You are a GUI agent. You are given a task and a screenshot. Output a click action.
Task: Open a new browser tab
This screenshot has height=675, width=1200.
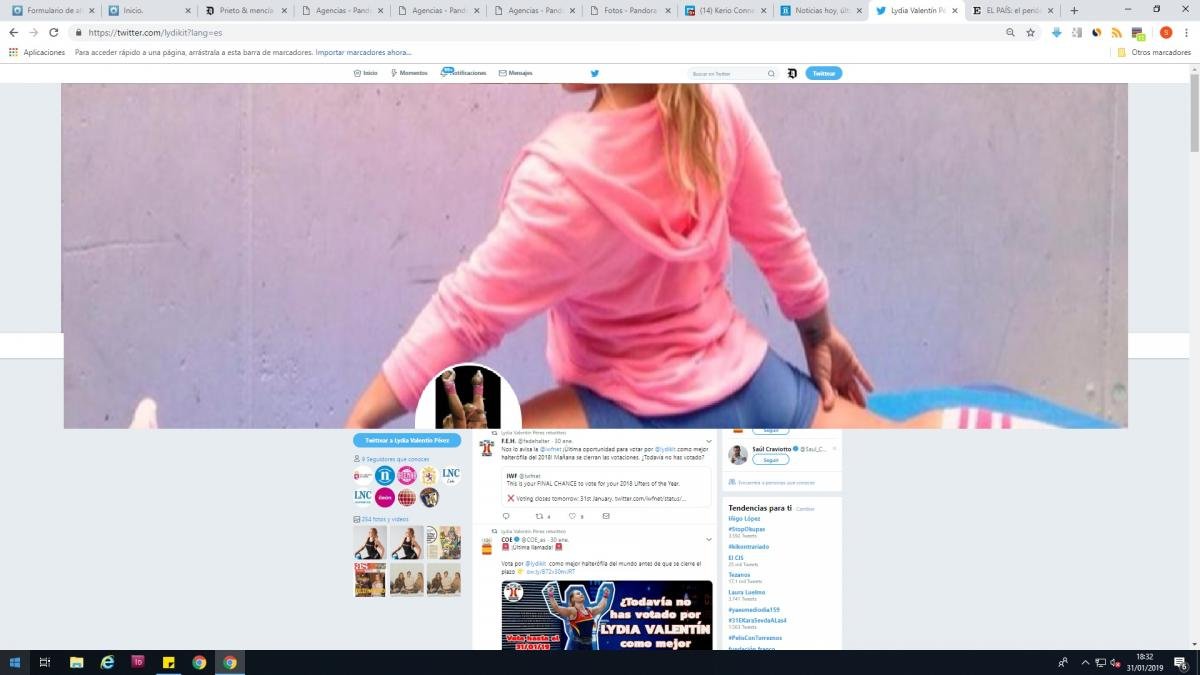[x=1075, y=10]
